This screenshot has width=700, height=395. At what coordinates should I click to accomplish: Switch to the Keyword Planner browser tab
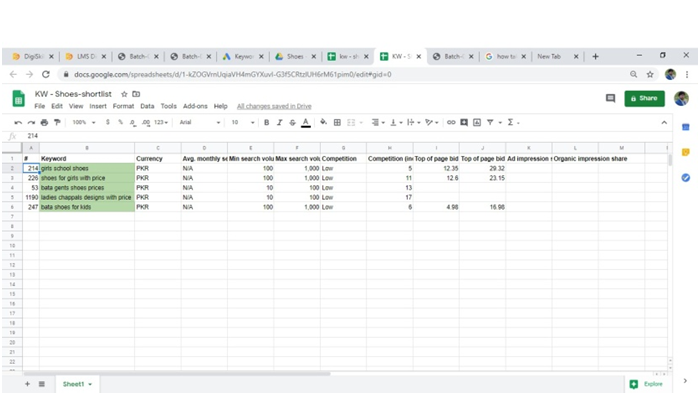(243, 56)
